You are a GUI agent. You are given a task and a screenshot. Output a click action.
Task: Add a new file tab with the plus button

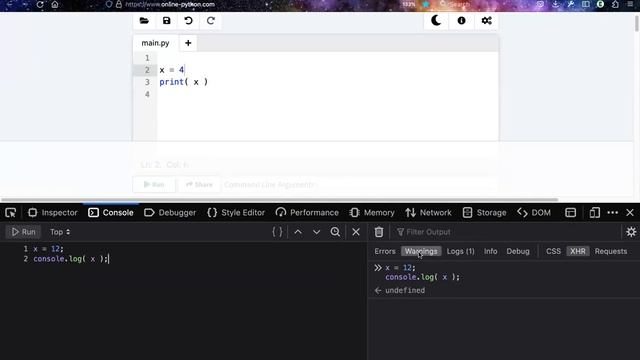(x=188, y=43)
